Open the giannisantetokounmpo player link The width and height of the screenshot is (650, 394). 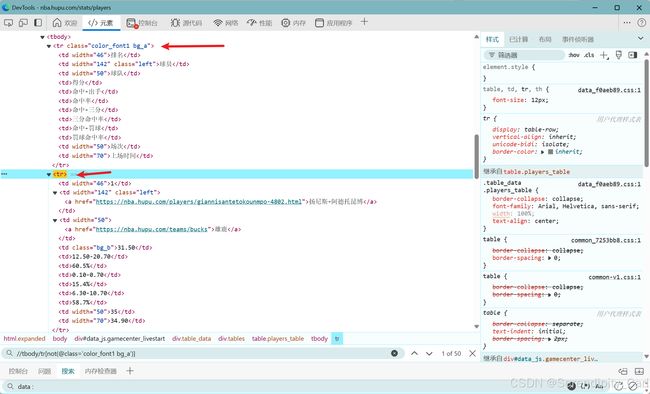click(x=199, y=202)
